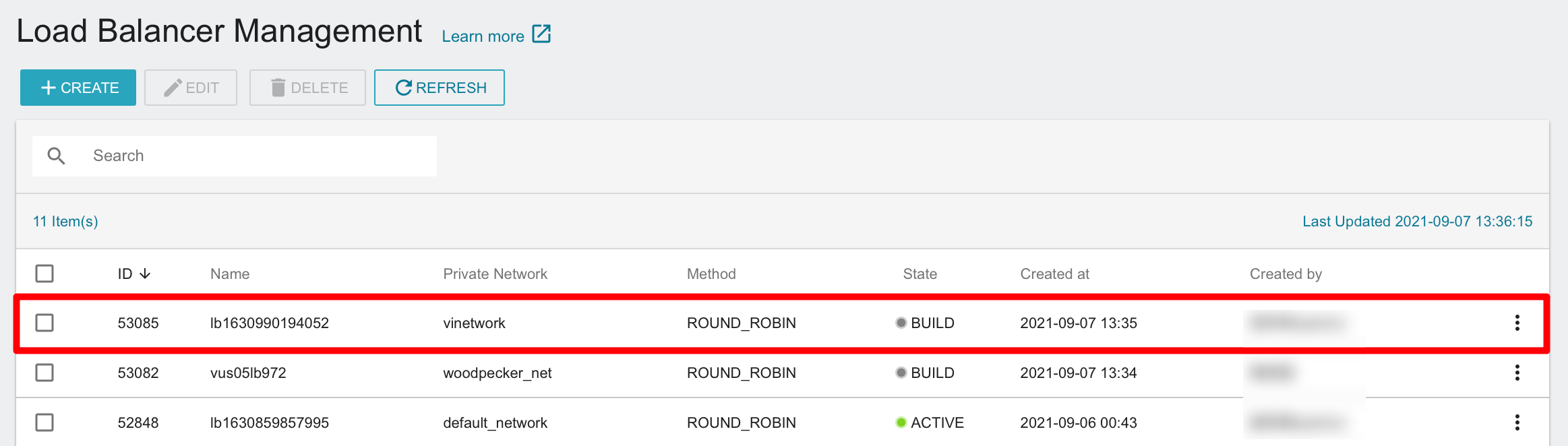Viewport: 1568px width, 446px height.
Task: Check the box for load balancer 53085
Action: 44,323
